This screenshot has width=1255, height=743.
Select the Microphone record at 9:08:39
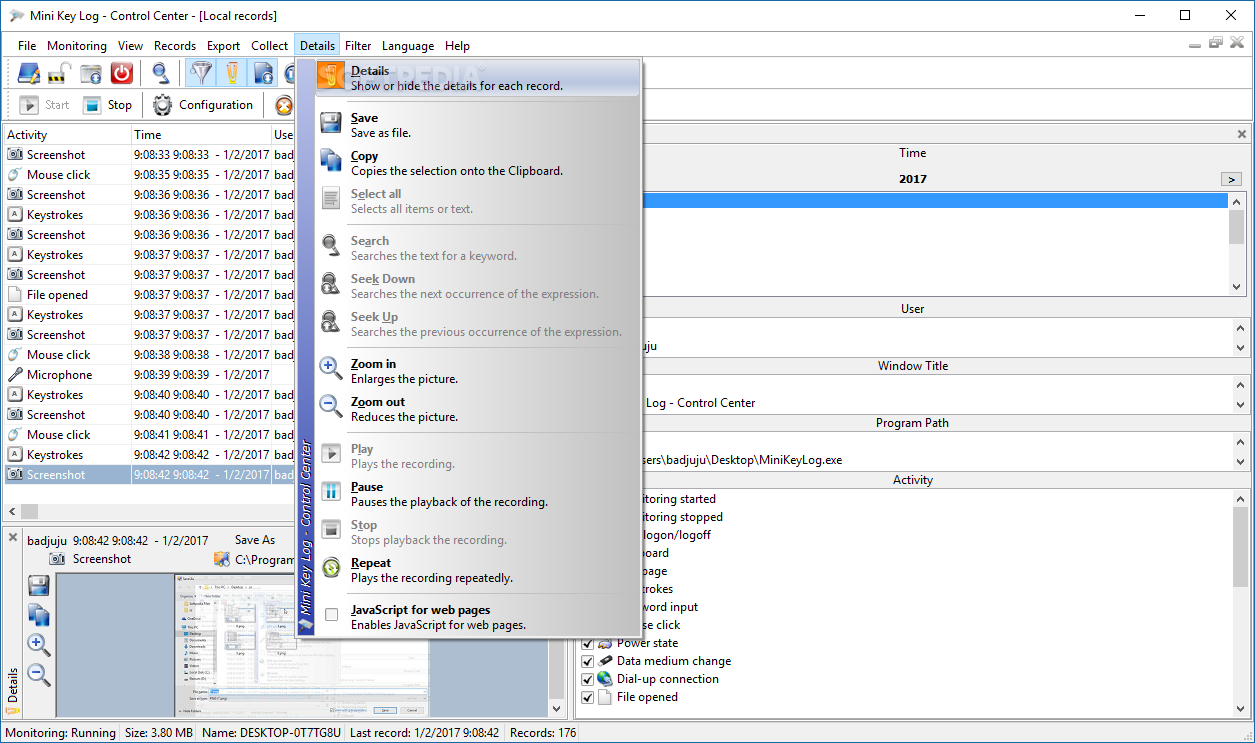pos(148,375)
